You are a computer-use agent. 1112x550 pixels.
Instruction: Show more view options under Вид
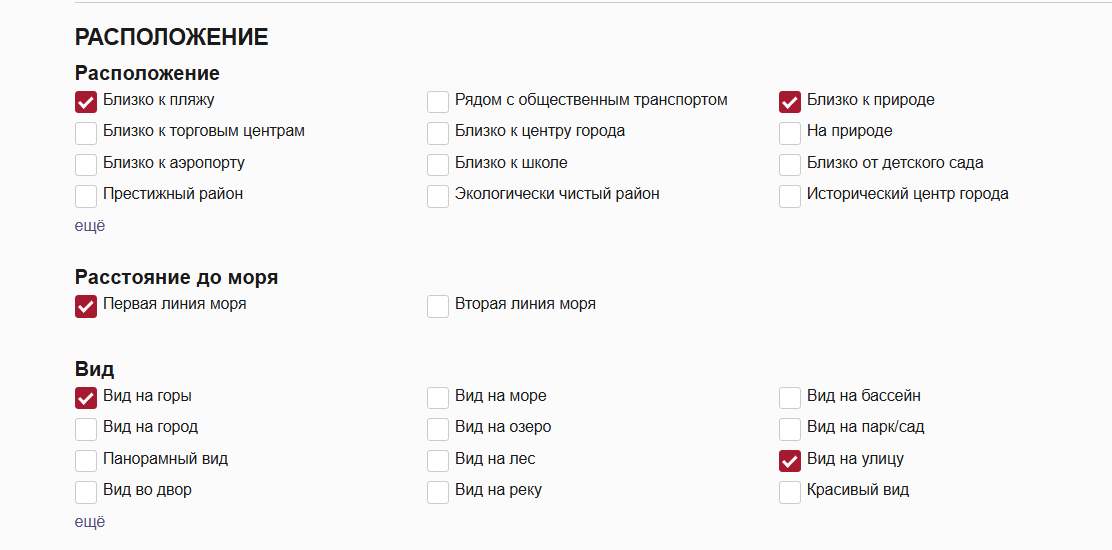coord(90,522)
